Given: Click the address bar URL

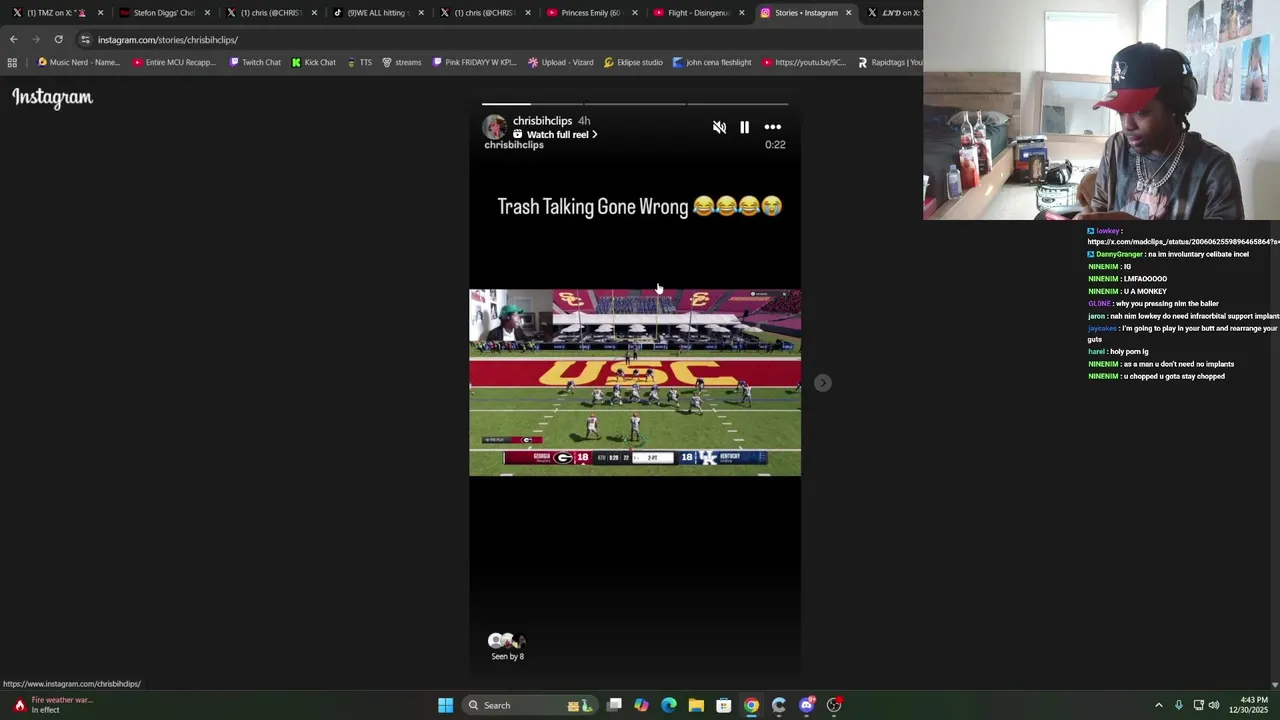Looking at the screenshot, I should tap(168, 40).
